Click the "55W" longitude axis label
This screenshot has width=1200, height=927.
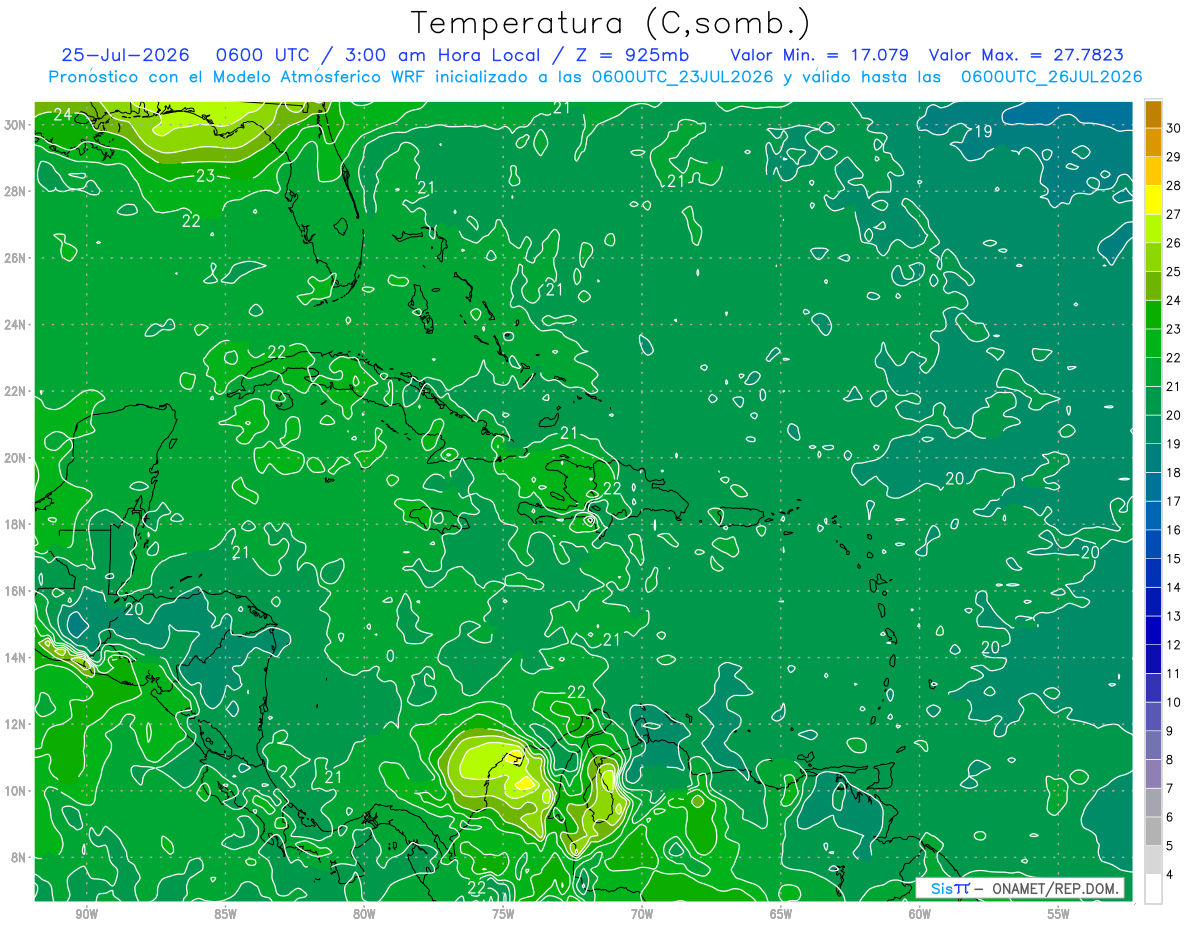coord(1059,914)
